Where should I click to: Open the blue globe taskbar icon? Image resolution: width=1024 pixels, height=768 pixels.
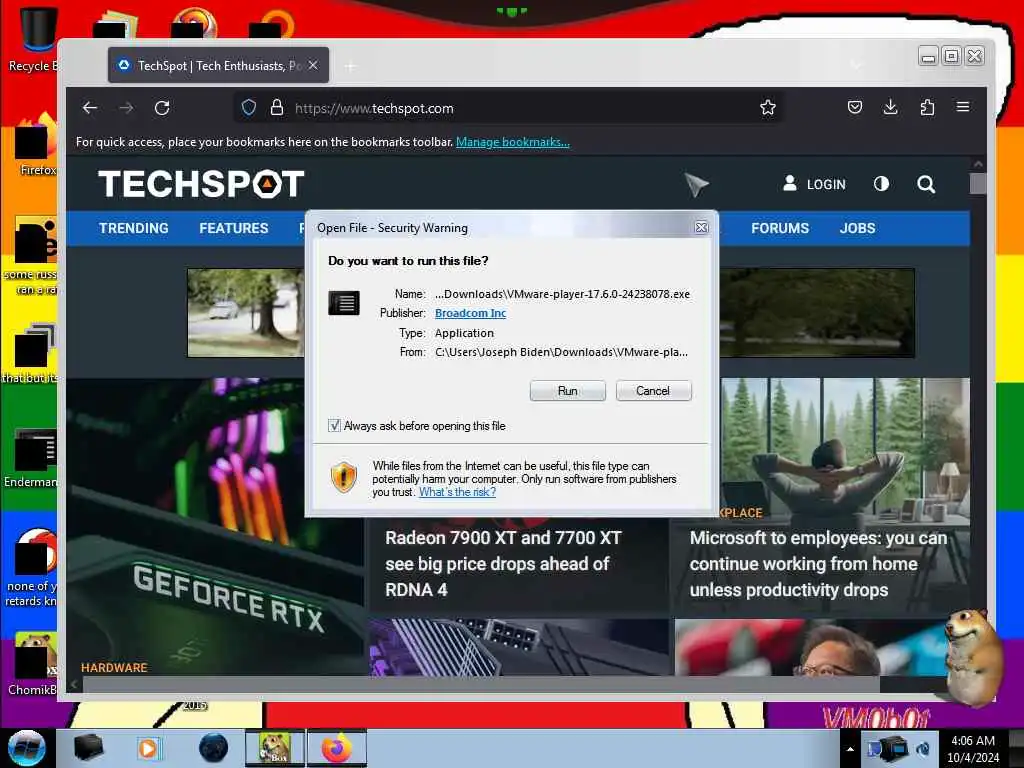[x=213, y=748]
